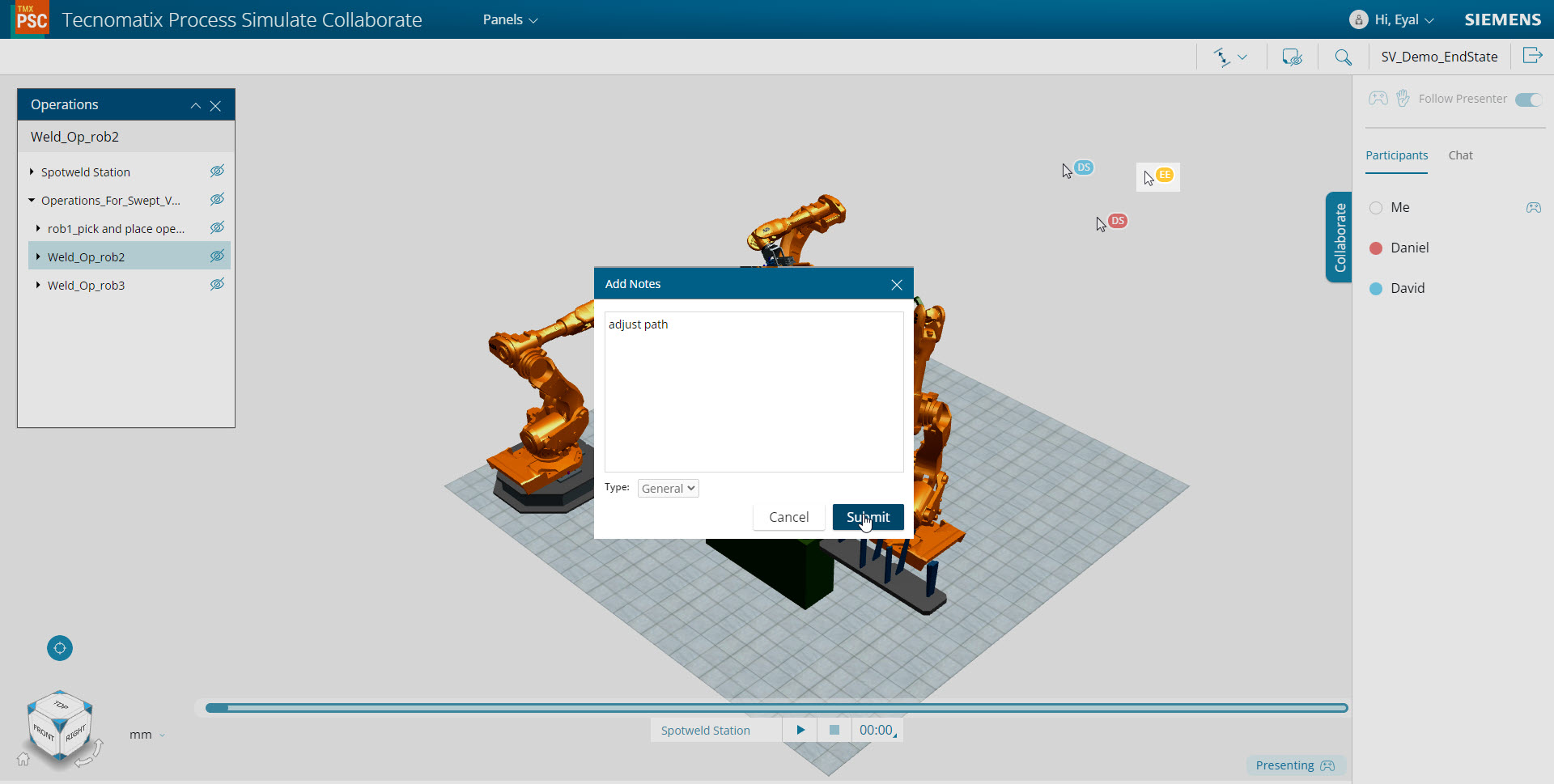The width and height of the screenshot is (1554, 784).
Task: Close the Add Notes dialog
Action: (896, 285)
